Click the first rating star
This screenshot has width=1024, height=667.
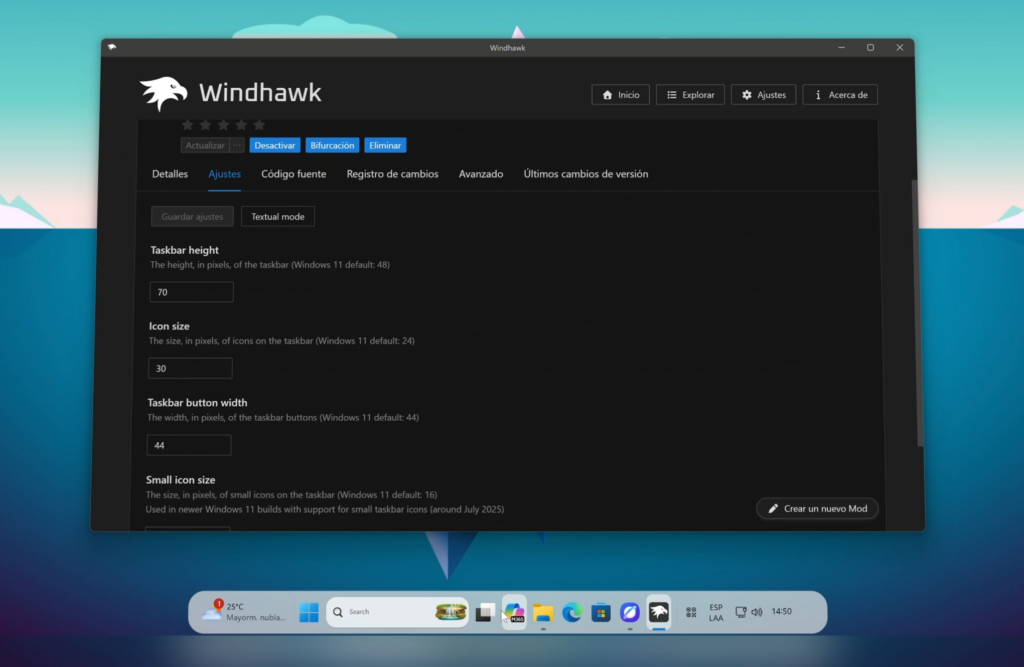187,125
